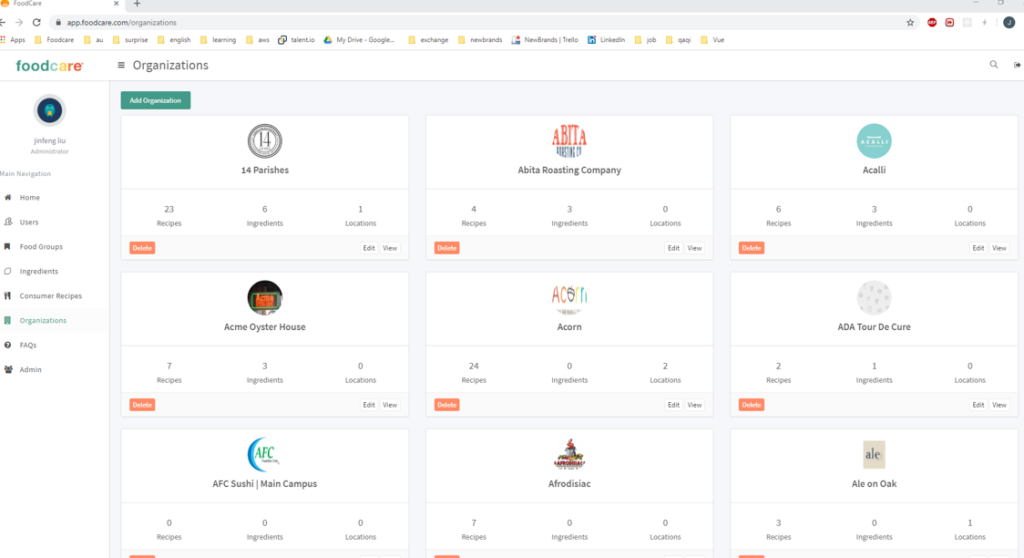Edit the Acme Oyster House organization
Screen dimensions: 1024x558
coord(369,405)
